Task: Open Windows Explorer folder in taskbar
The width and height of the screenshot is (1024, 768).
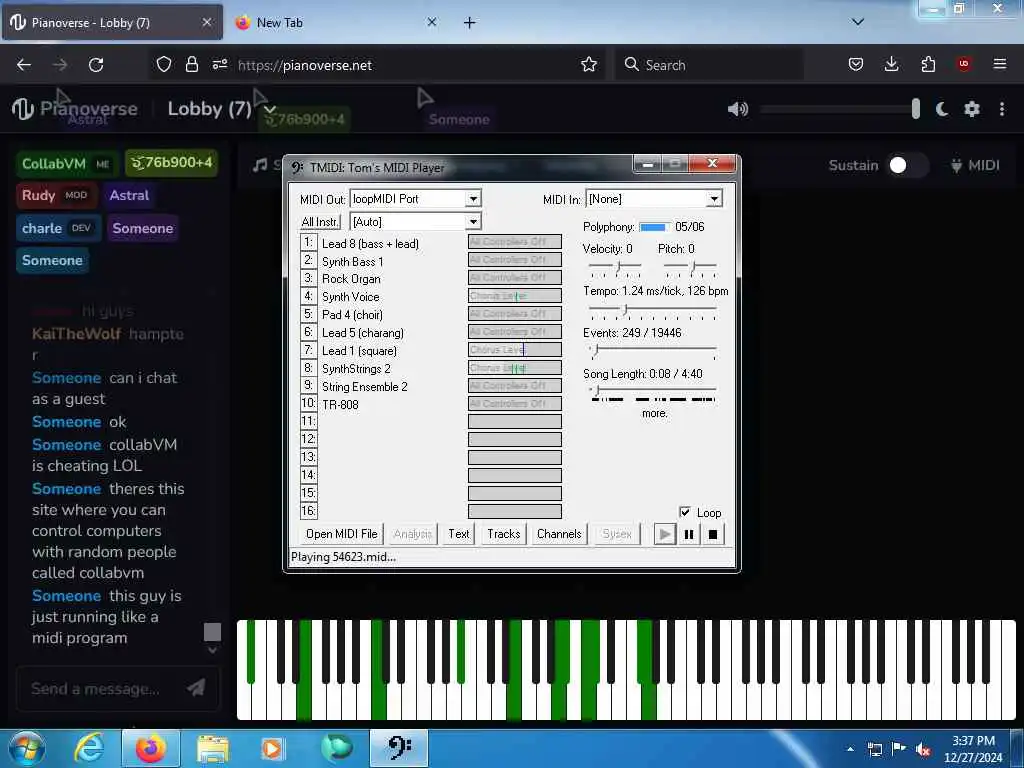Action: [213, 748]
